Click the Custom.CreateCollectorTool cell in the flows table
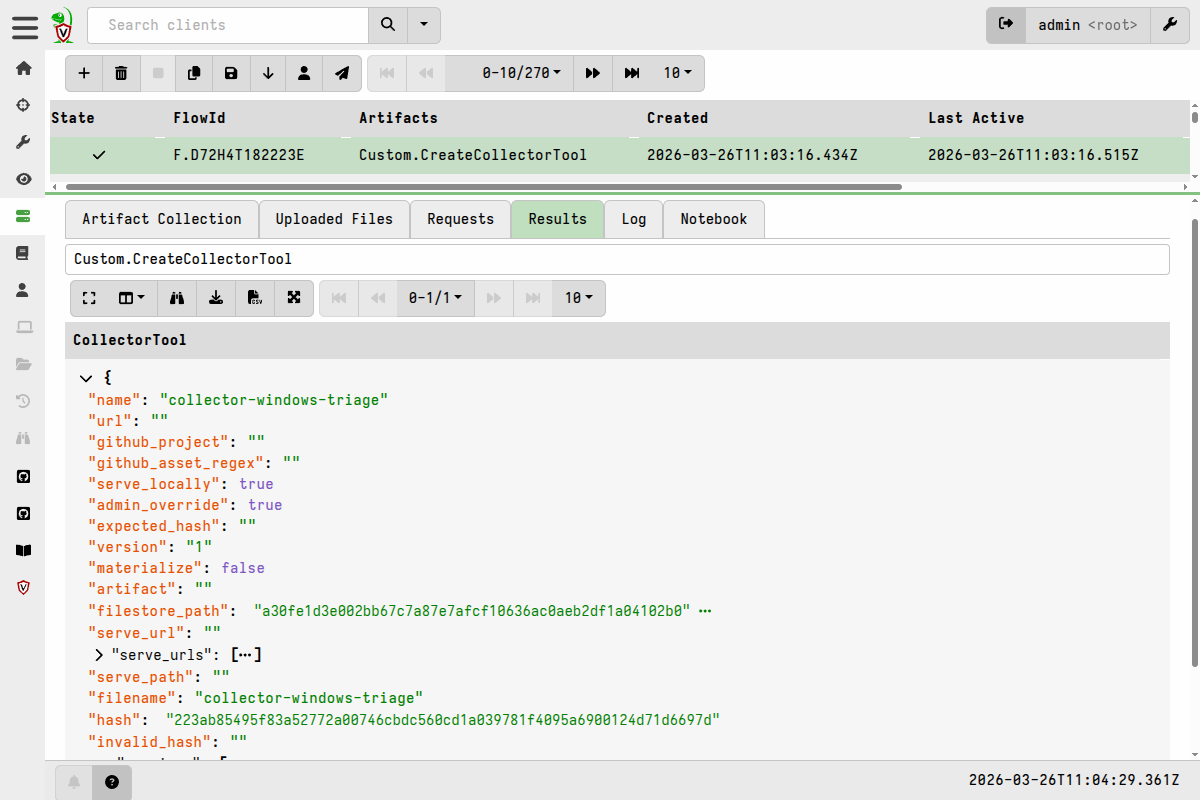 [x=473, y=155]
